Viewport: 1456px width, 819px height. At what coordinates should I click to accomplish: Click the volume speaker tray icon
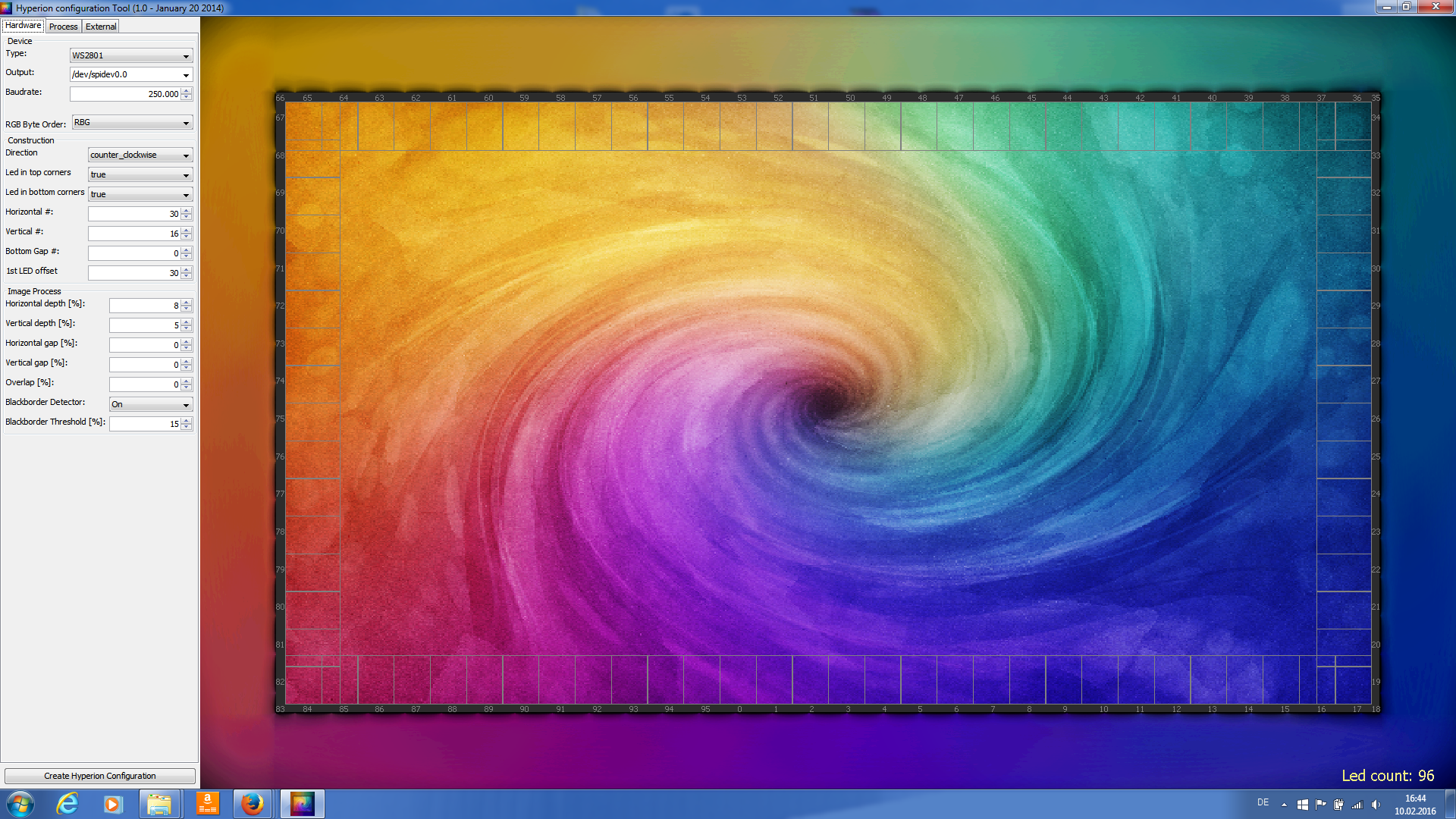[1376, 805]
